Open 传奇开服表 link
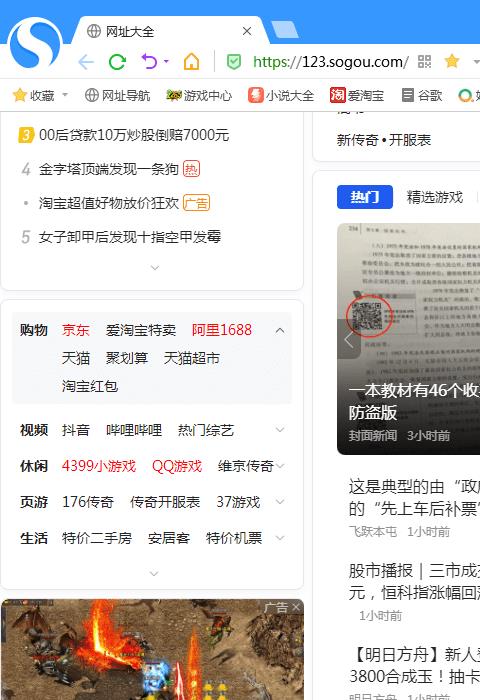 coord(165,502)
